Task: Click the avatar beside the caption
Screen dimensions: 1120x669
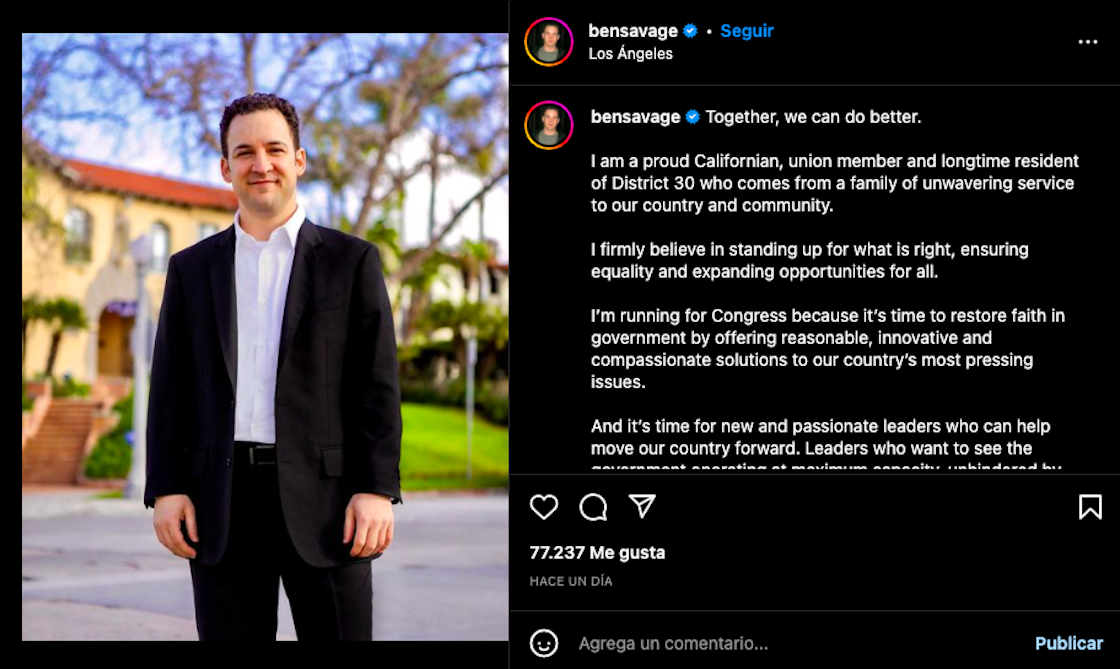Action: tap(549, 125)
